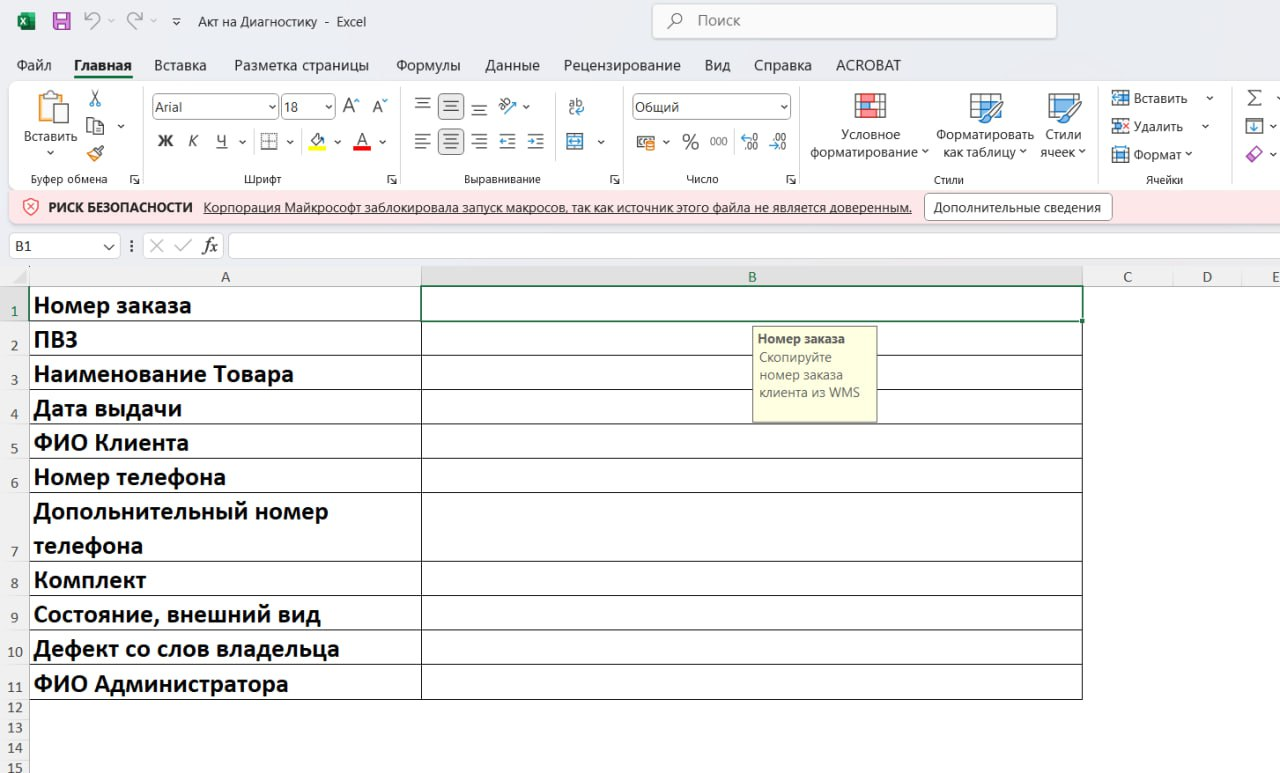Click the percent style icon

click(x=690, y=142)
